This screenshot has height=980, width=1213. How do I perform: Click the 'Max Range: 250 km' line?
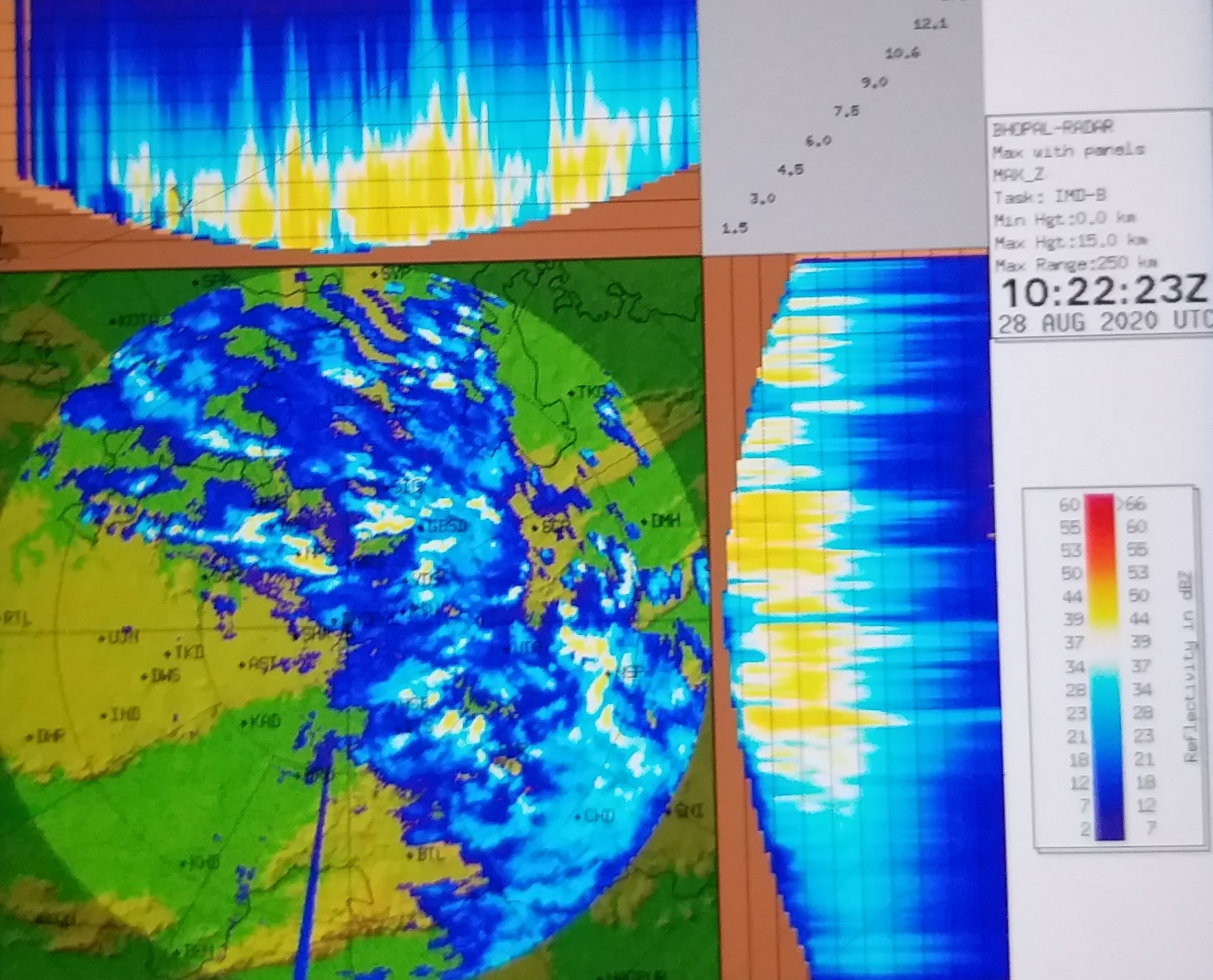click(1075, 264)
